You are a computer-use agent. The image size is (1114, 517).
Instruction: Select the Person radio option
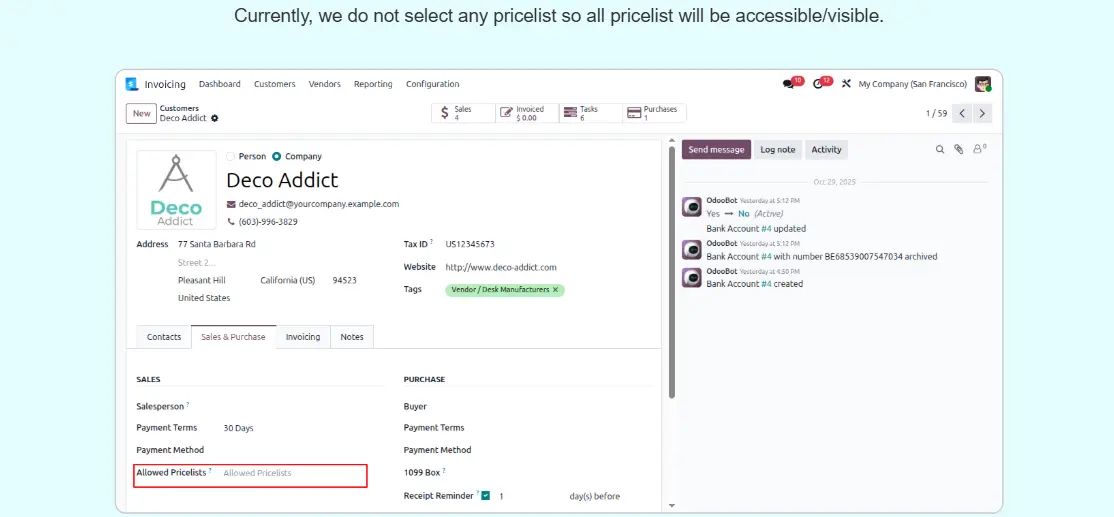click(x=231, y=156)
